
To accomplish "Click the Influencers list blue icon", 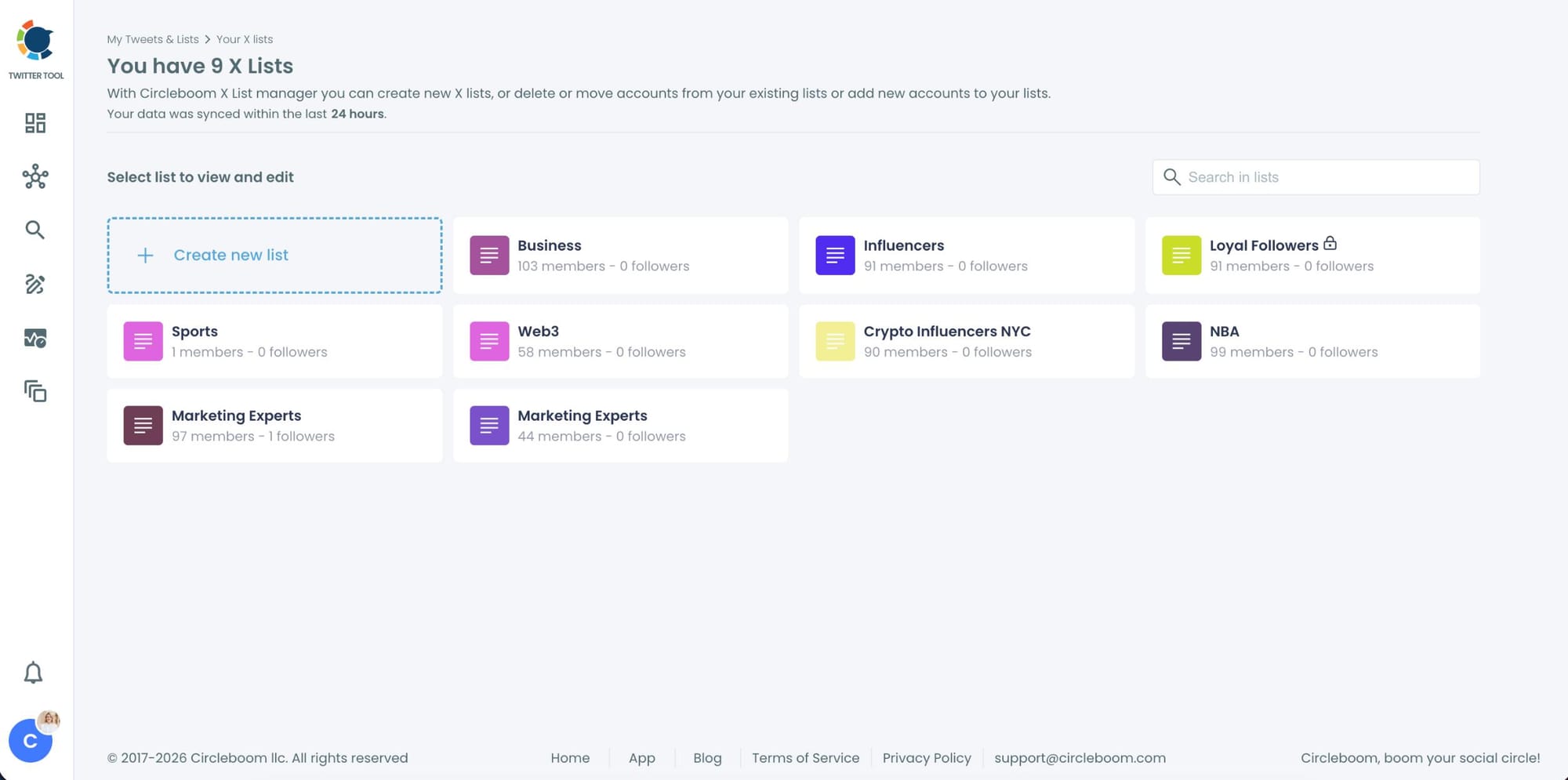I will click(x=835, y=256).
